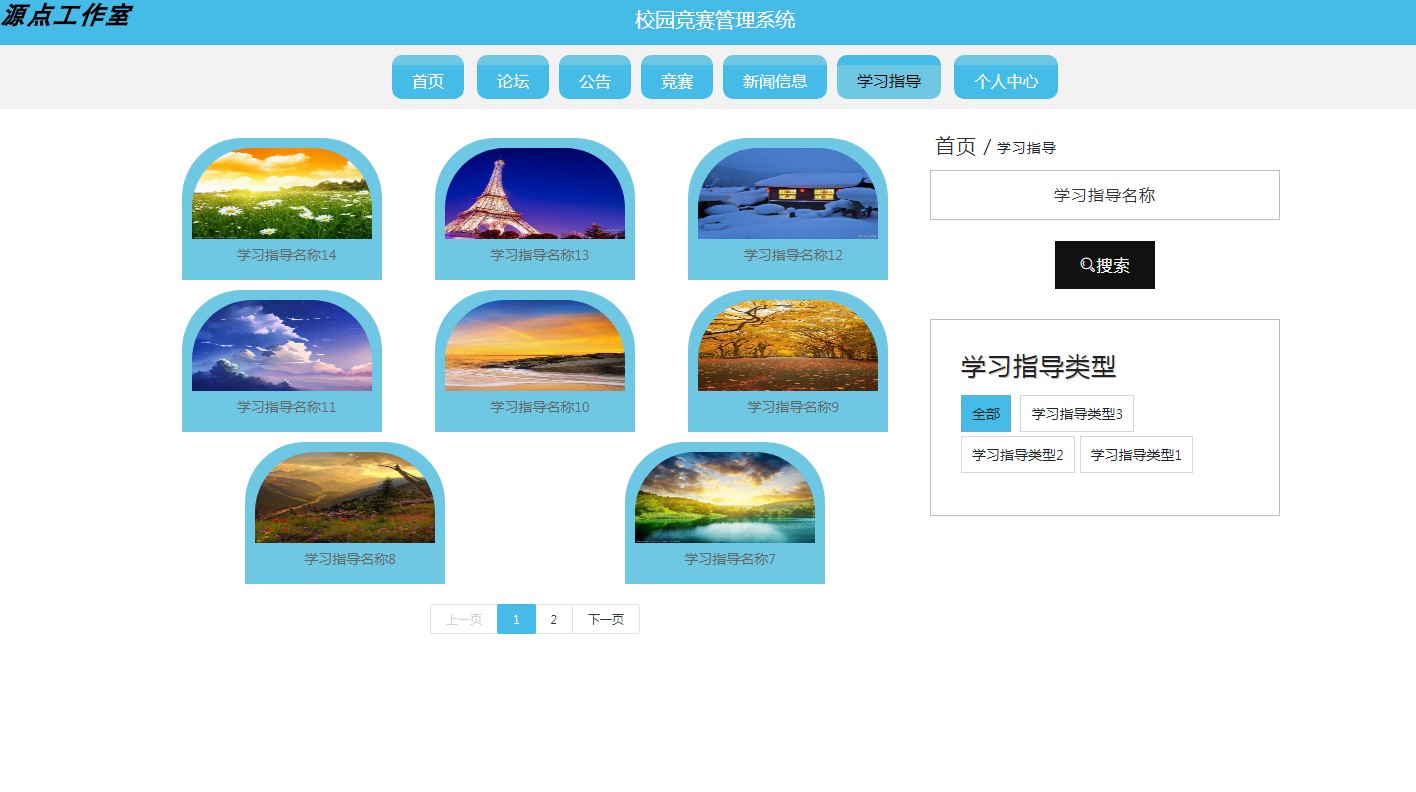Viewport: 1416px width, 792px height.
Task: Open the Eiffel Tower thumbnail for 学习指导名称13
Action: pos(535,193)
